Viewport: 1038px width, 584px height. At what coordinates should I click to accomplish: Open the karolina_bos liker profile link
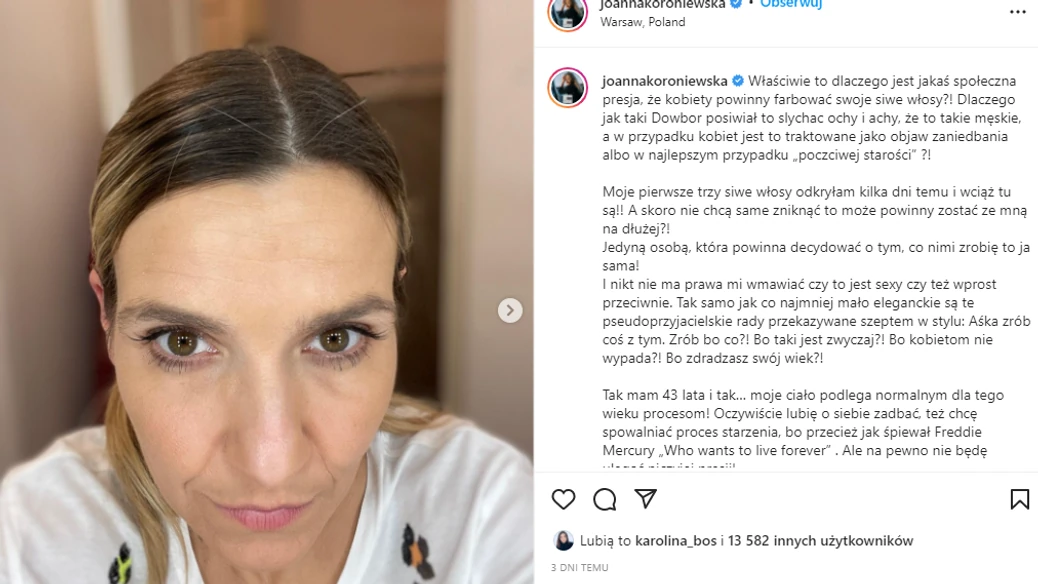pos(675,540)
